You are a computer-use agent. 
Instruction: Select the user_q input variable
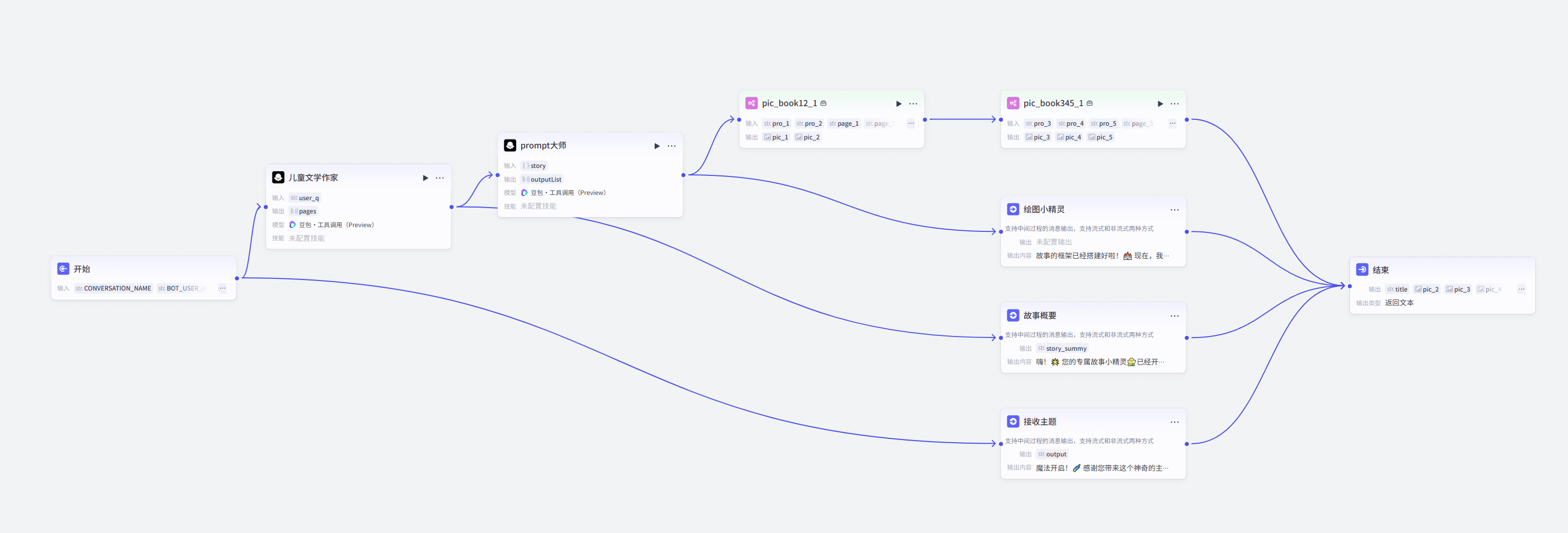304,198
